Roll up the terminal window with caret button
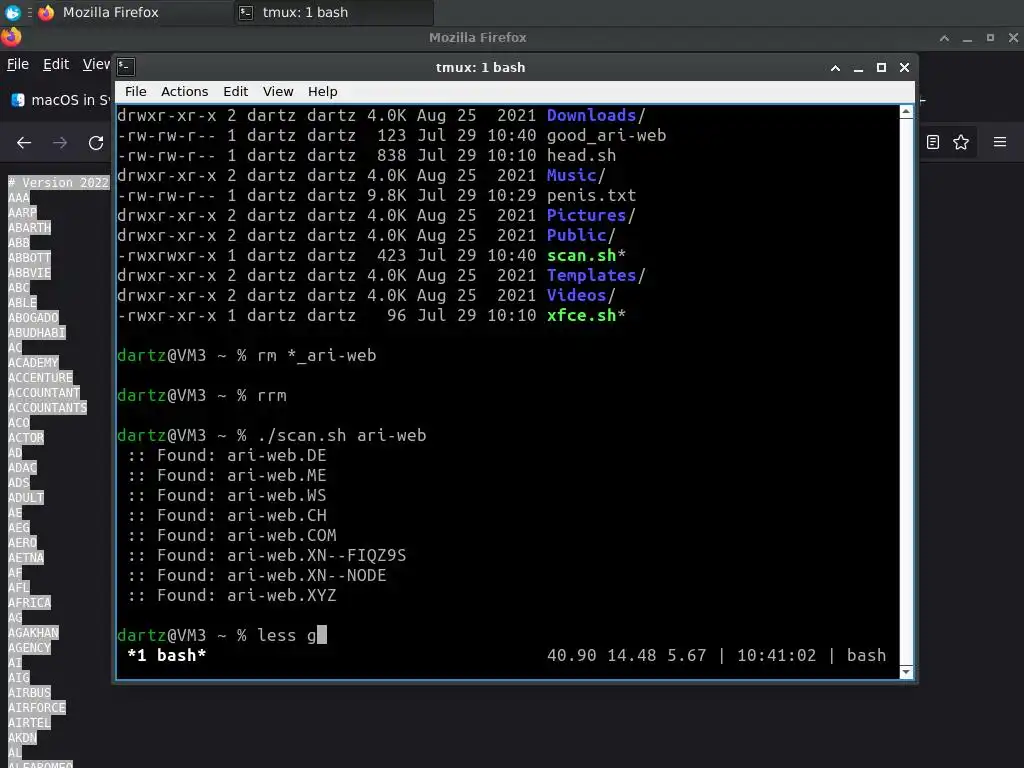 (x=835, y=67)
